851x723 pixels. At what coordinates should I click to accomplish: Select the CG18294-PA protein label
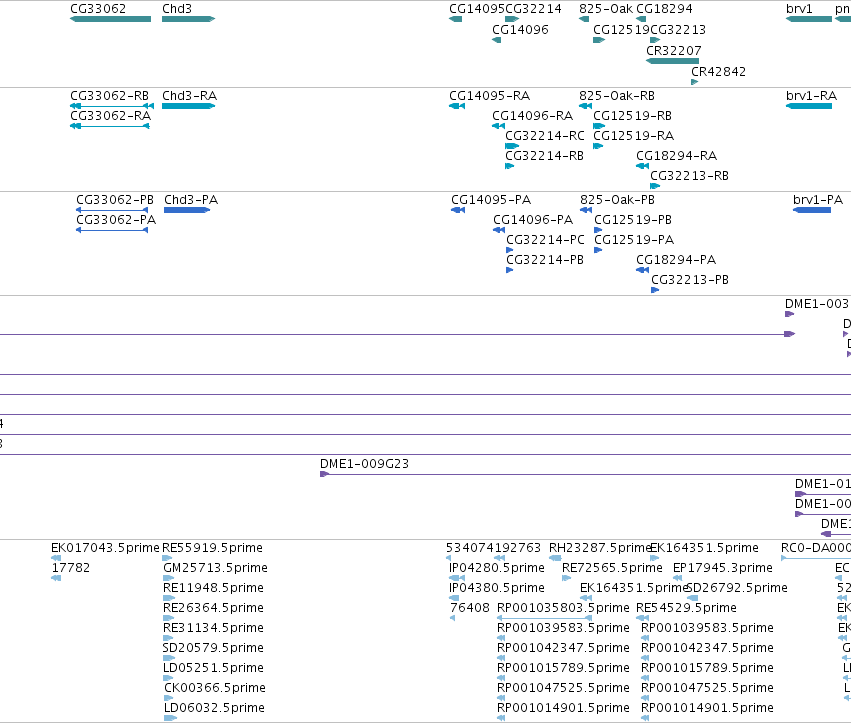(676, 260)
